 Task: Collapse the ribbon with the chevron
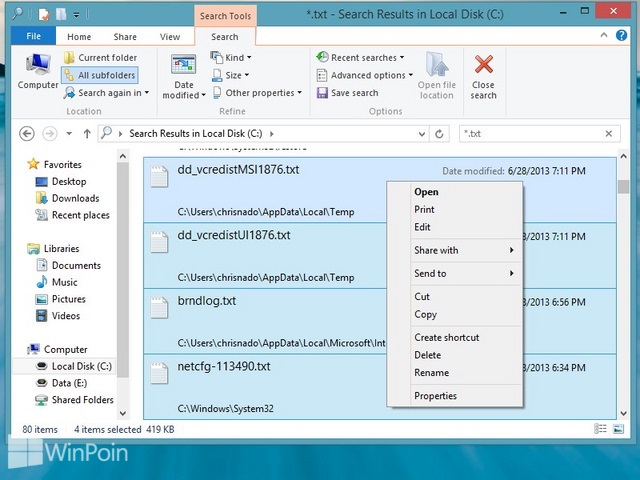pos(604,36)
